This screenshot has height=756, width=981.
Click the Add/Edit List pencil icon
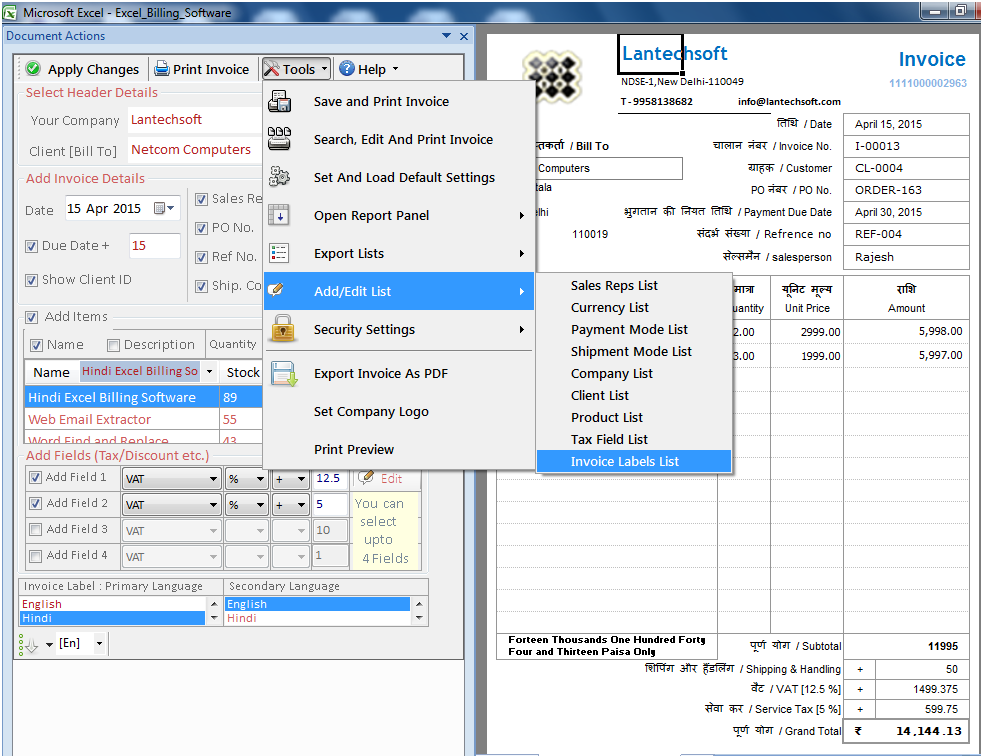coord(276,290)
